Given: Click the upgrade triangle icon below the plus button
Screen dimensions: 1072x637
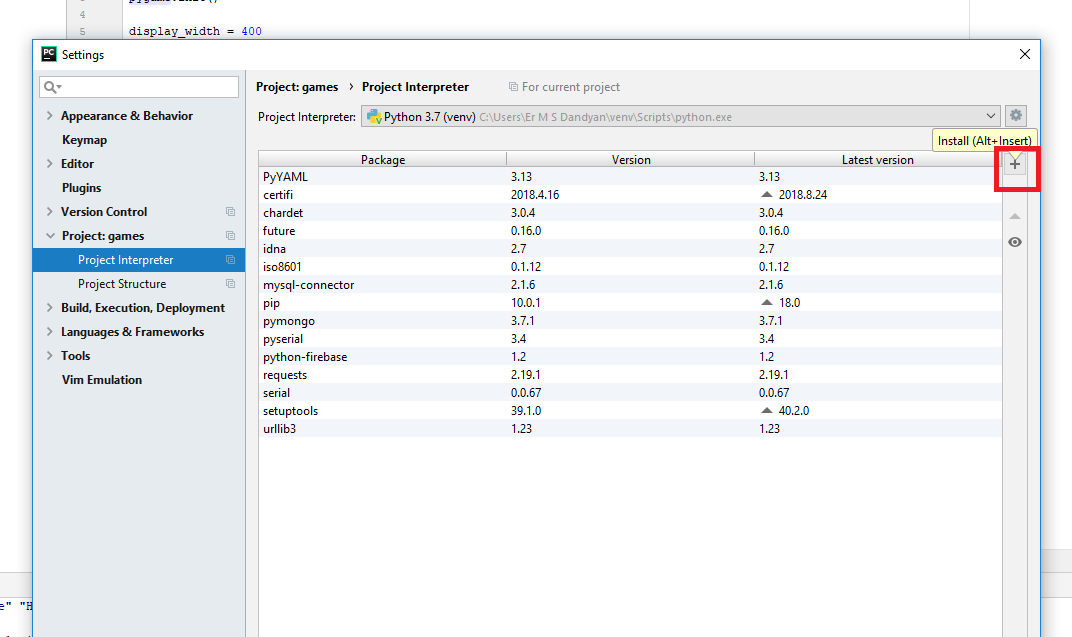Looking at the screenshot, I should click(x=1015, y=214).
